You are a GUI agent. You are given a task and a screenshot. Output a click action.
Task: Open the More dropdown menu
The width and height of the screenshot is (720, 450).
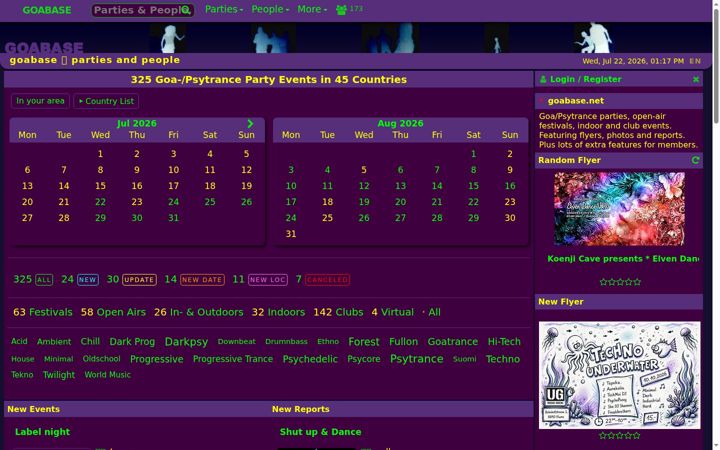(x=312, y=9)
